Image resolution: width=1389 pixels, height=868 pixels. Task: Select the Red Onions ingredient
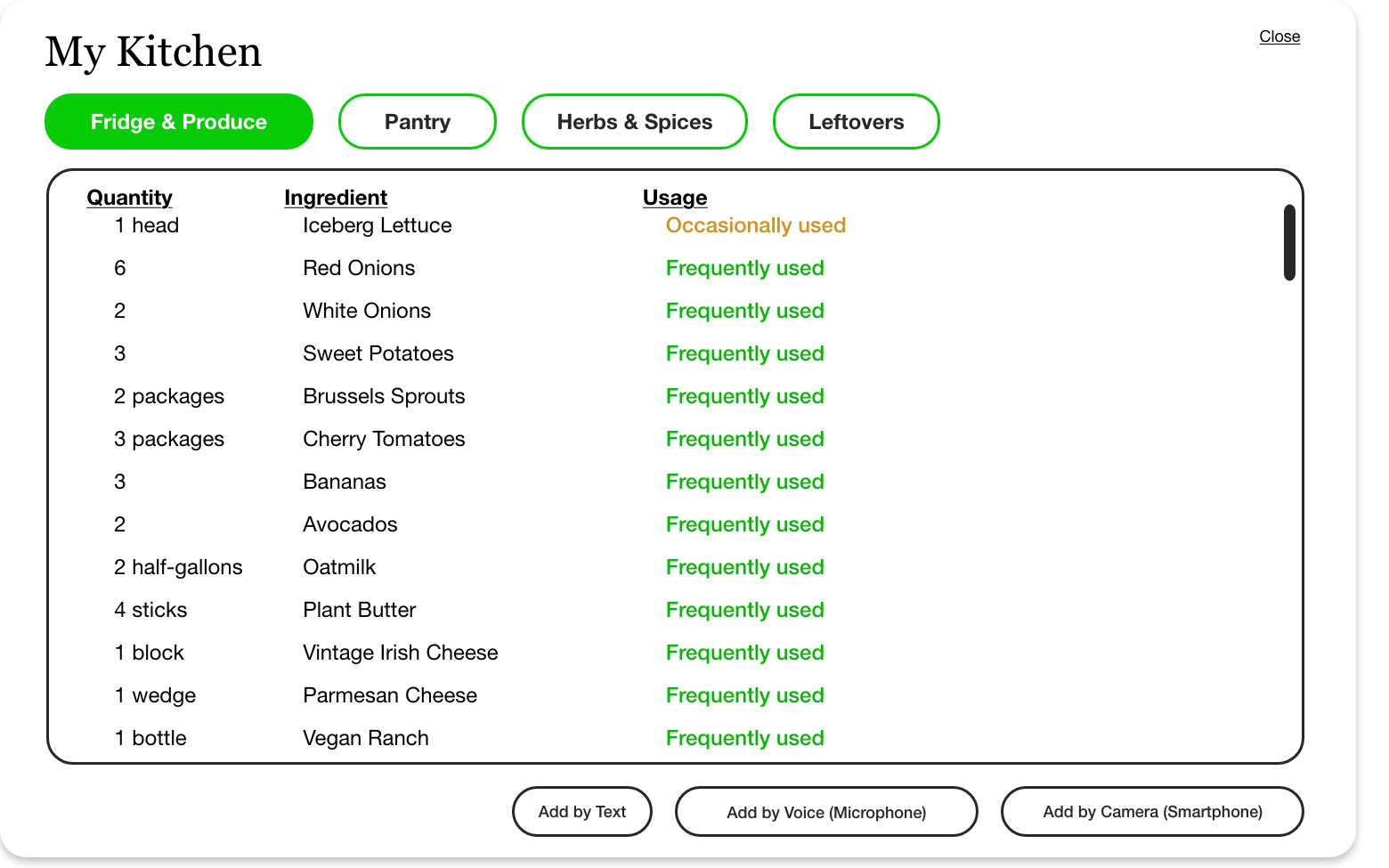[359, 268]
